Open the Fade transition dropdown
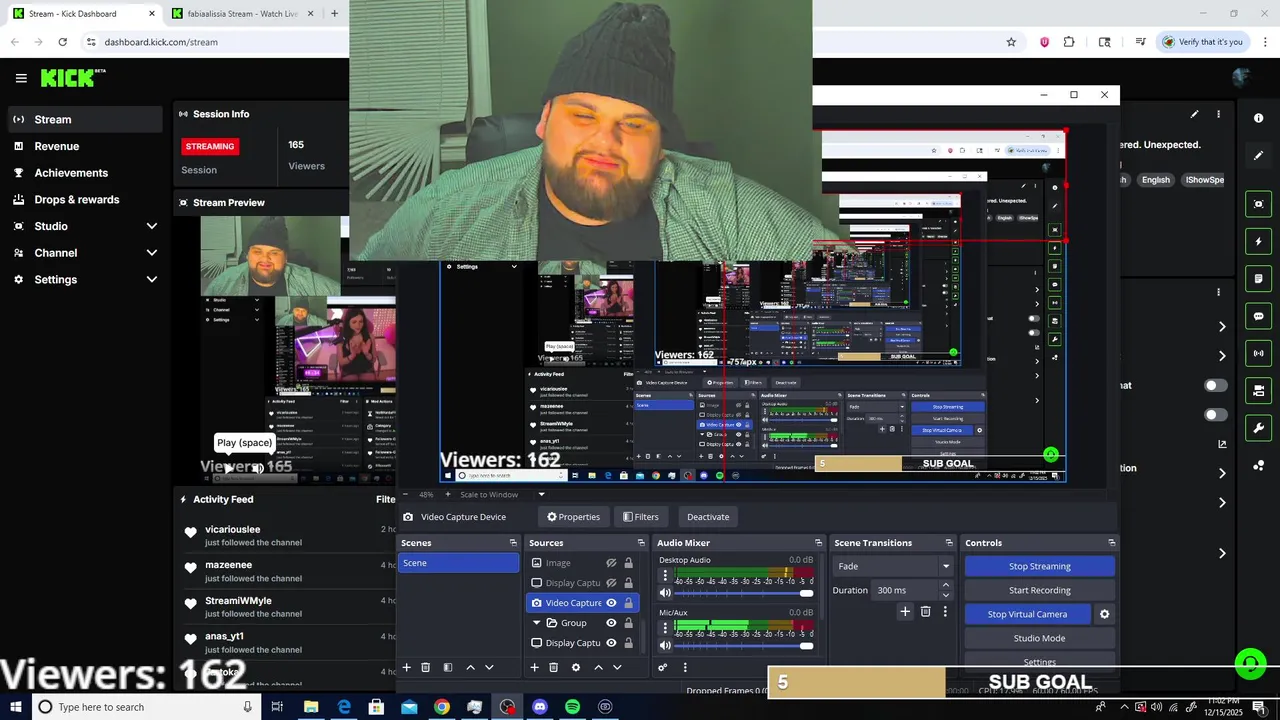1280x720 pixels. pyautogui.click(x=893, y=566)
